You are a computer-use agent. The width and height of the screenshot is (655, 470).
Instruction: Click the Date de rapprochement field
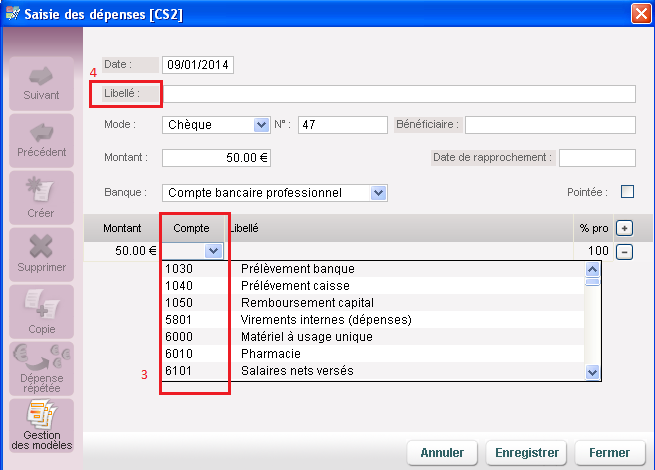point(597,158)
